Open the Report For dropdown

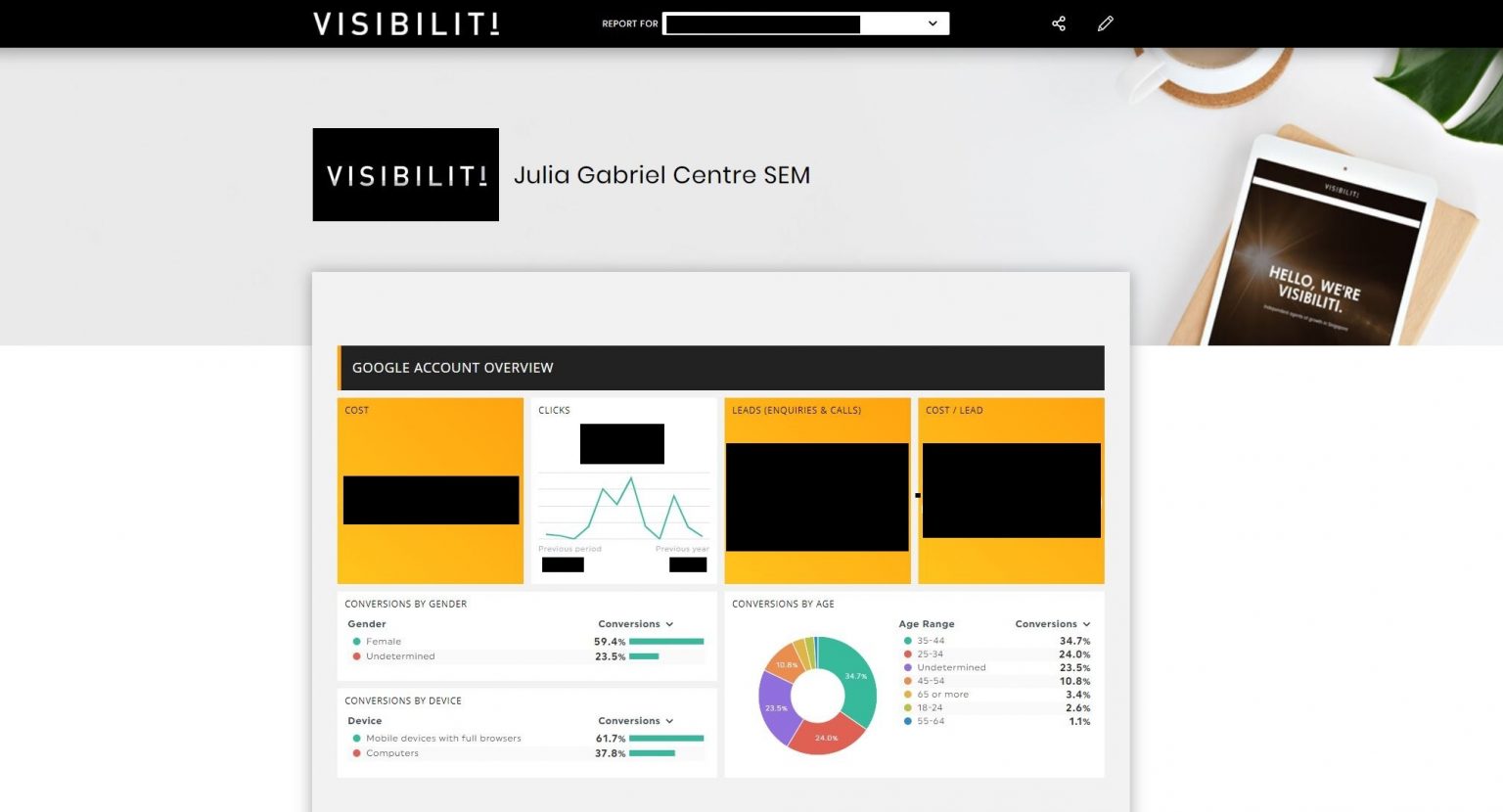click(x=806, y=23)
